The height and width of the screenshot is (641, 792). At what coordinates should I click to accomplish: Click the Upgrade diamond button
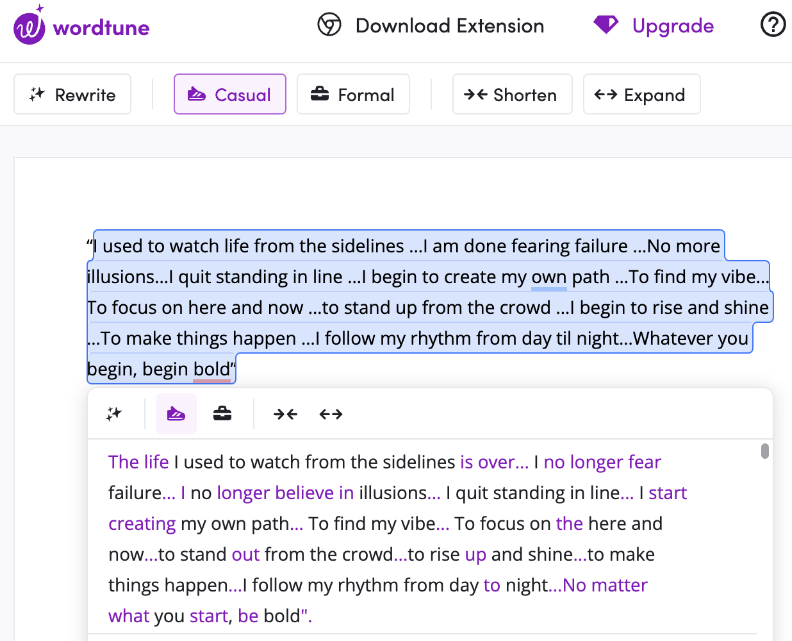point(654,26)
